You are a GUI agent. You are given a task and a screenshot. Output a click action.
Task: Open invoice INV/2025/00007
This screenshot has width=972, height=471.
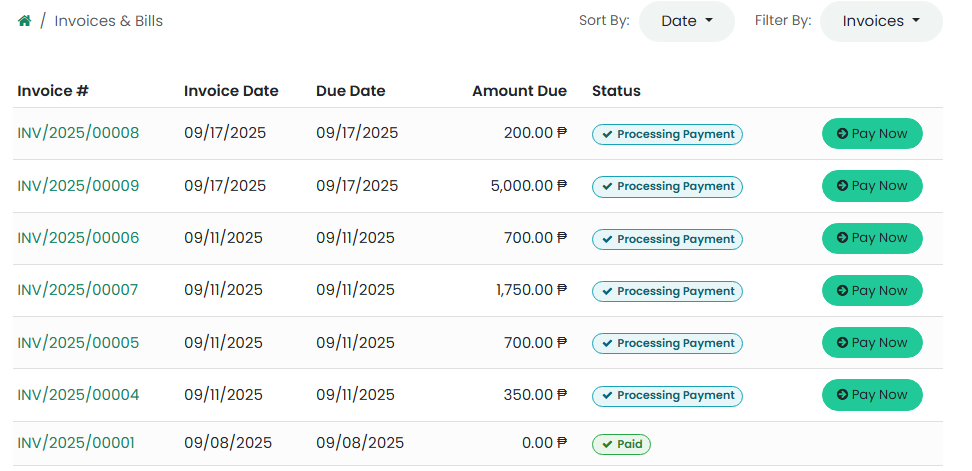tap(78, 290)
